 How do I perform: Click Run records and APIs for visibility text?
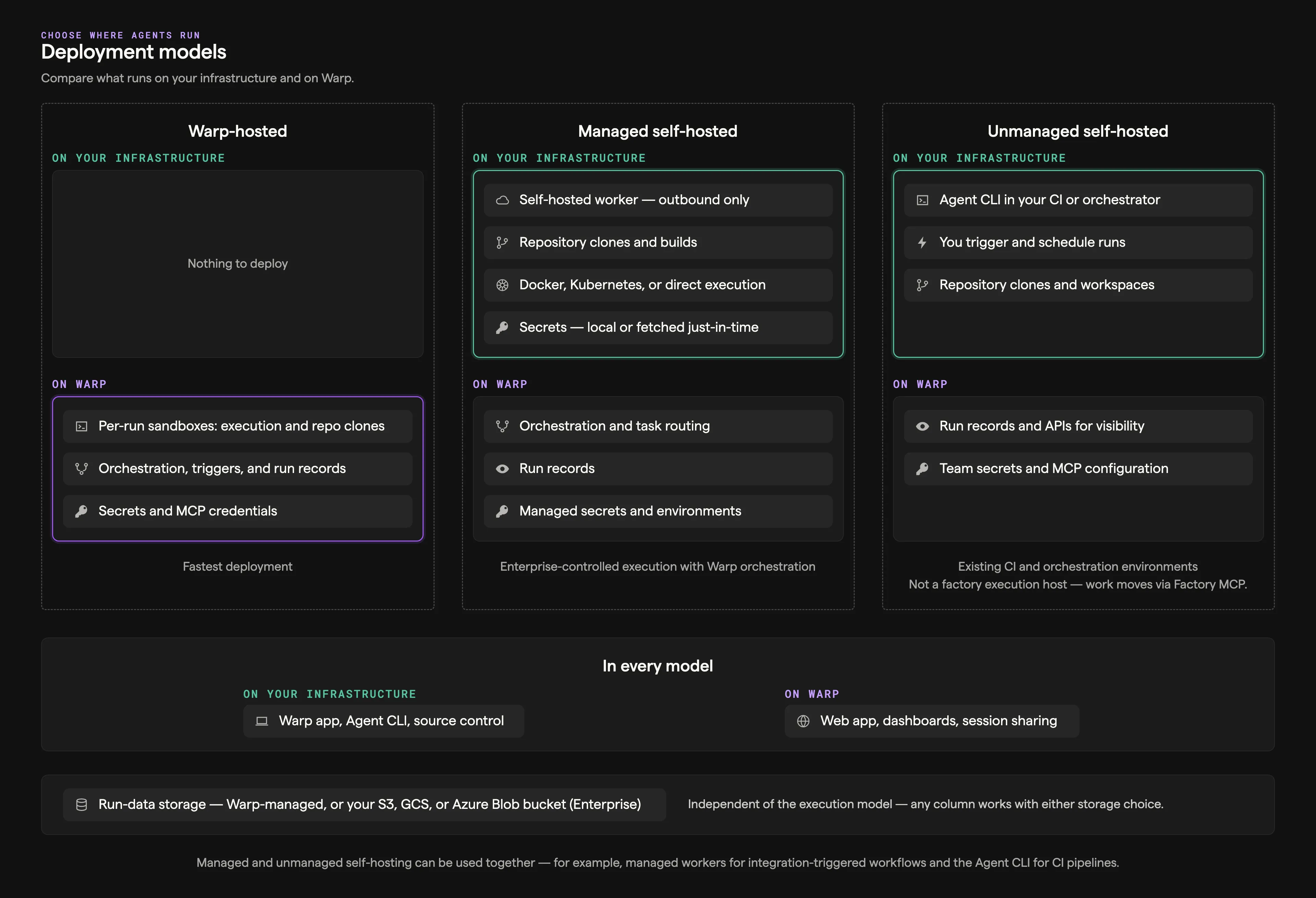pos(1042,426)
